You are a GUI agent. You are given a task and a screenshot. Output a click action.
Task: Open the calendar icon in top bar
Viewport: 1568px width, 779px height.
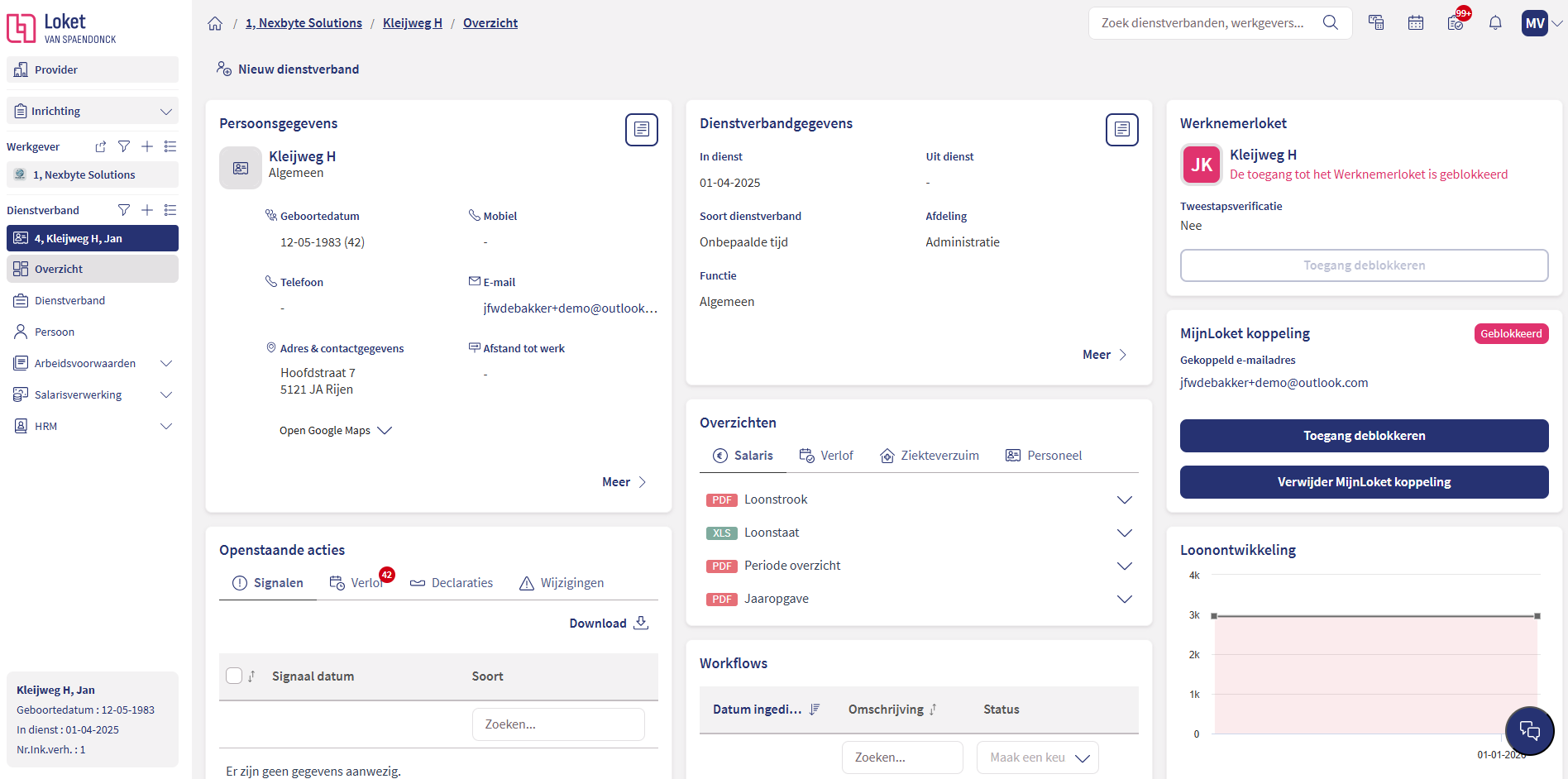pos(1416,23)
